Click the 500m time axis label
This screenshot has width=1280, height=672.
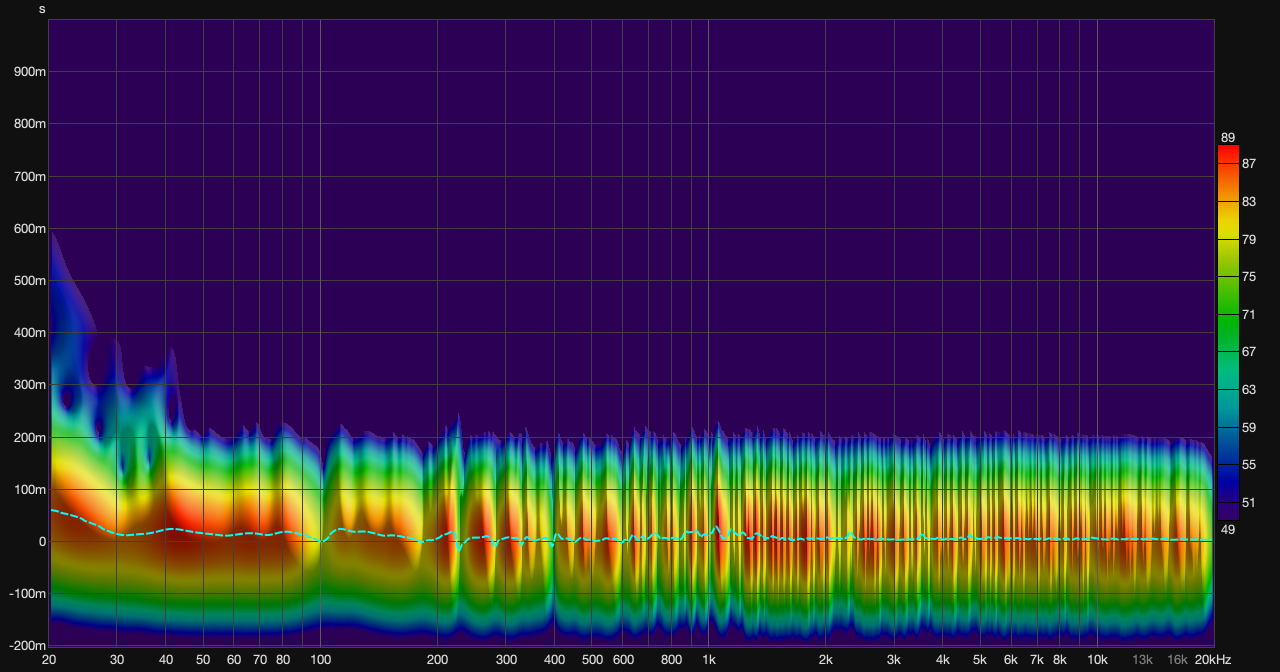point(30,281)
